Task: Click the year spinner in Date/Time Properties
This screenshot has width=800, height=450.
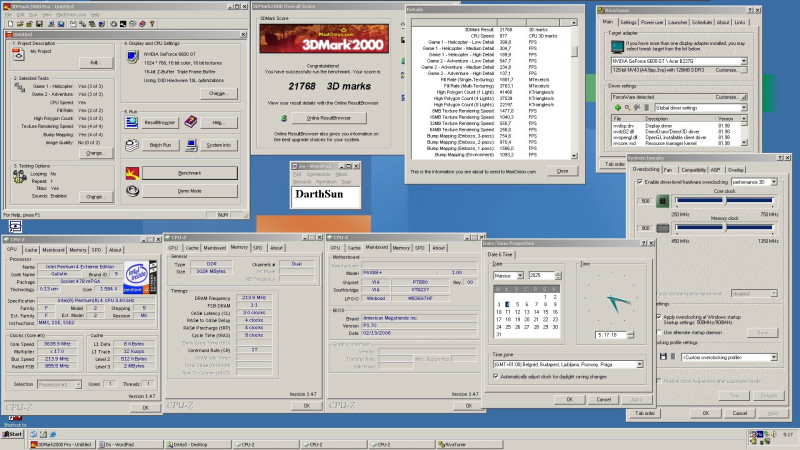Action: coord(558,276)
